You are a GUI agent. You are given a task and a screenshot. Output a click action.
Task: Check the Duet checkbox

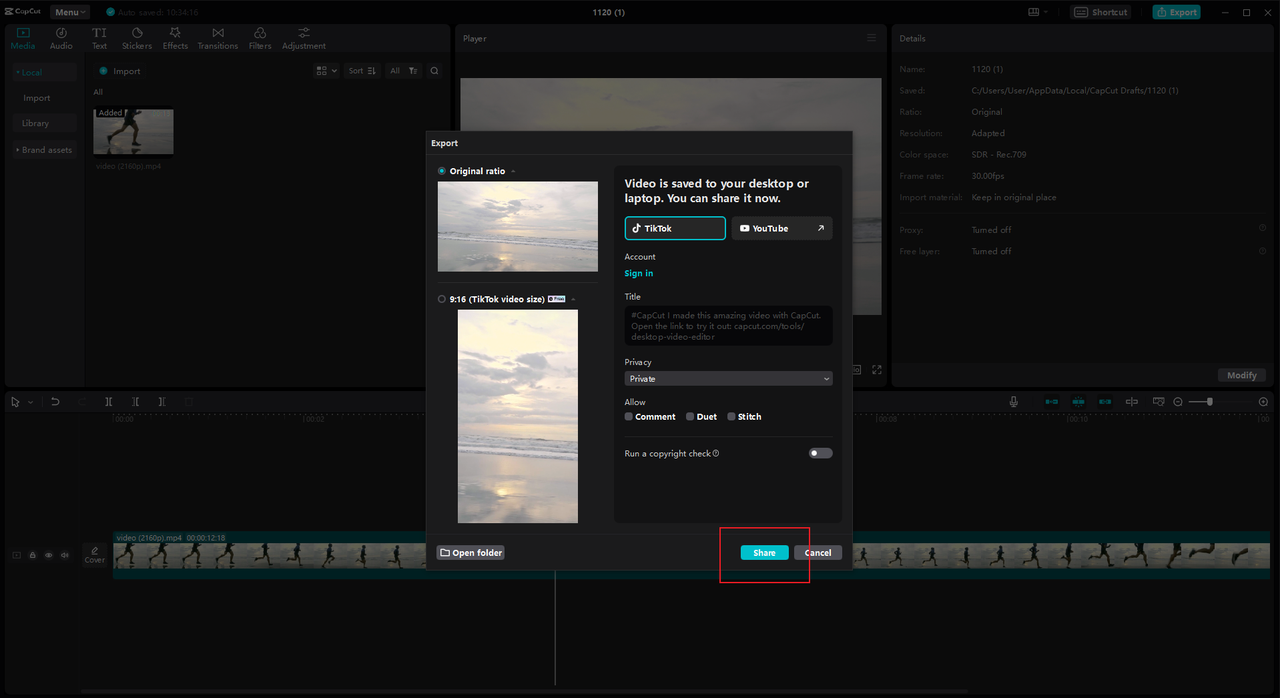tap(690, 417)
